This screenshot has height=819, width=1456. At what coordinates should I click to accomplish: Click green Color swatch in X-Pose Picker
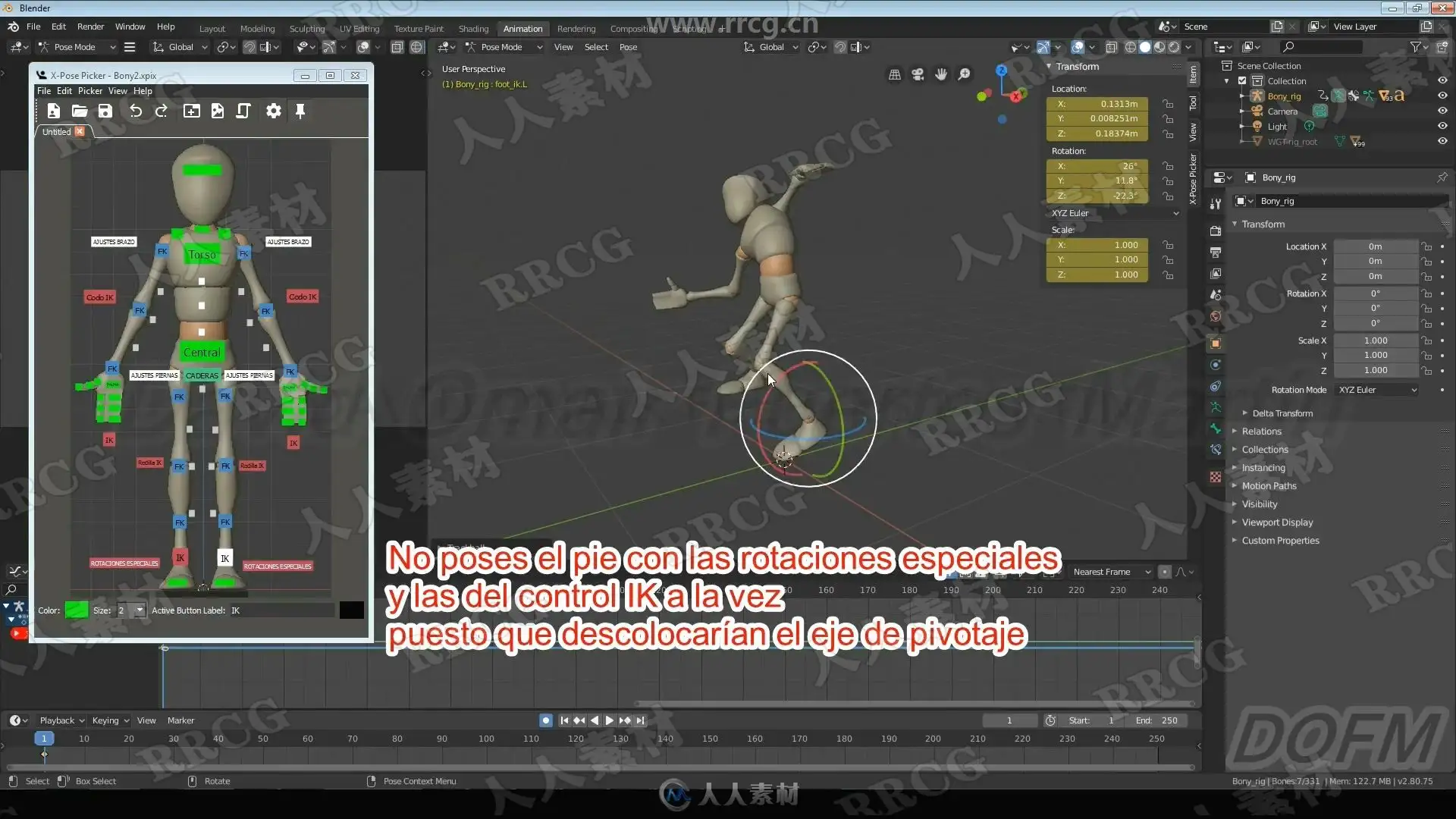(77, 610)
